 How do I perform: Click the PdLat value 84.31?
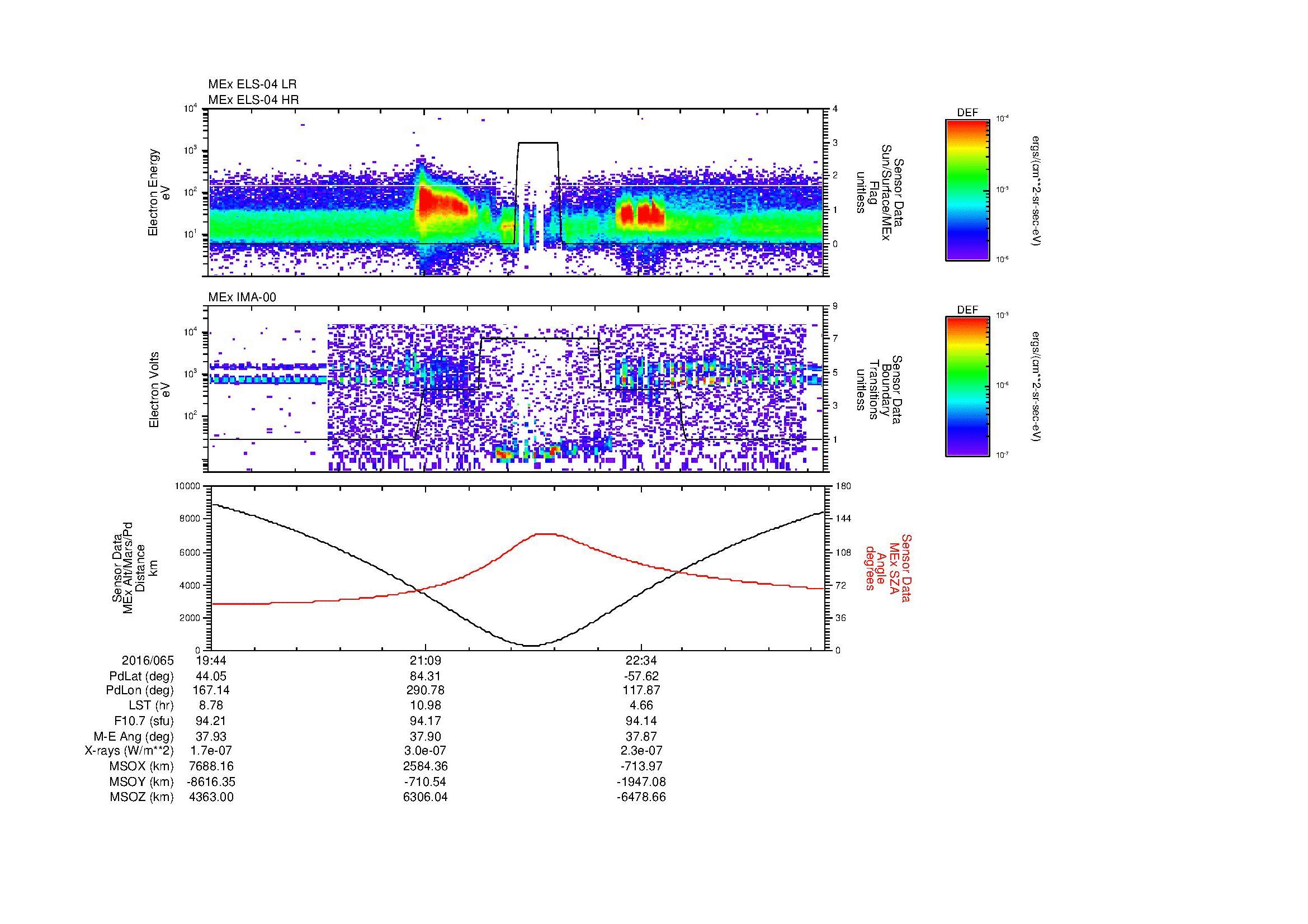point(426,676)
